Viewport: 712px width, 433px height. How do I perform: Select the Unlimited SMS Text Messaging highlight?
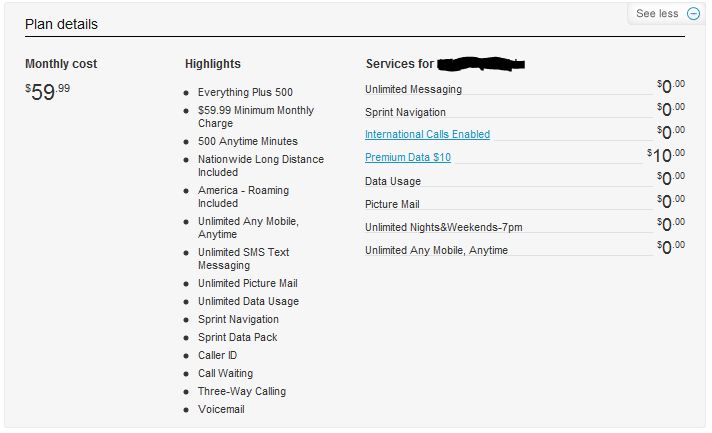243,259
